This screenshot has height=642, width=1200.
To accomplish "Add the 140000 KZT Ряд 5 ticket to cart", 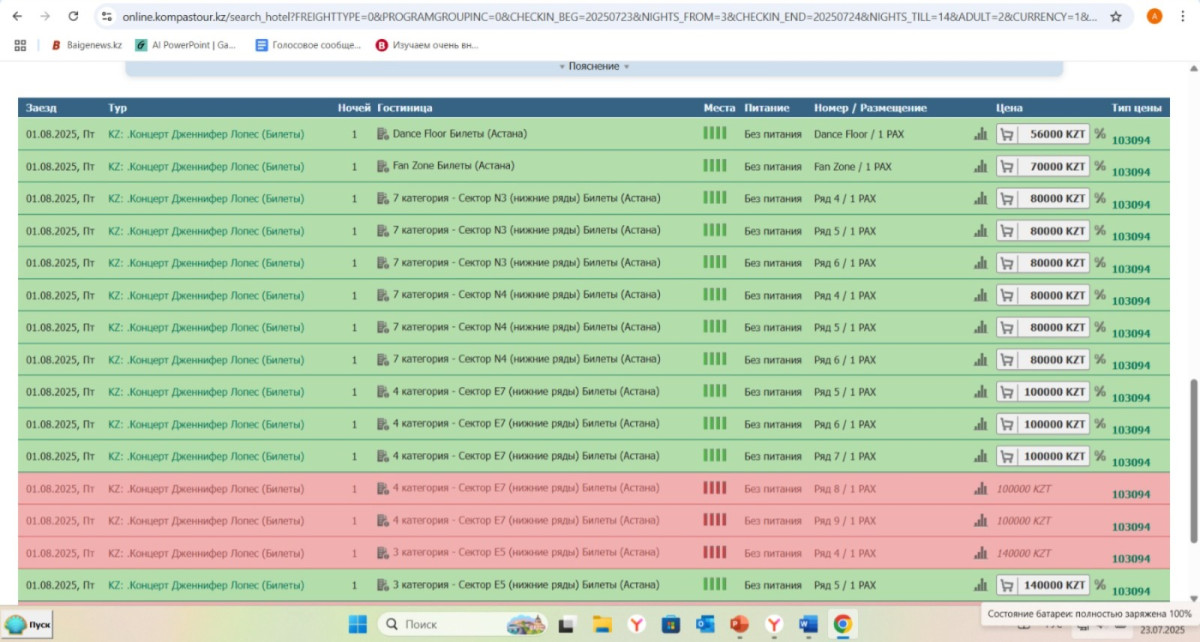I will click(1007, 586).
